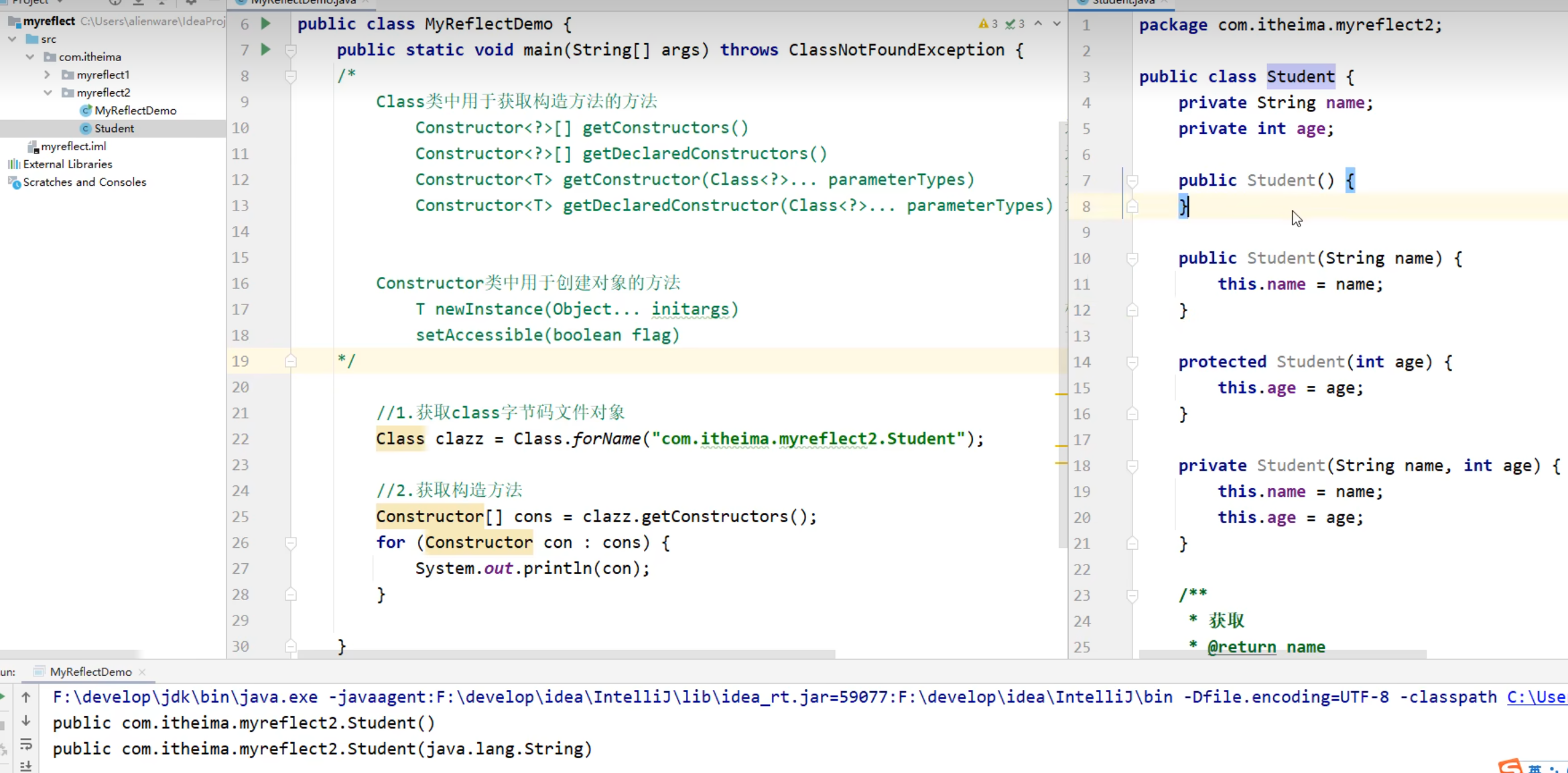The image size is (1568, 773).
Task: Collapse the com.itheima package node
Action: pyautogui.click(x=30, y=57)
